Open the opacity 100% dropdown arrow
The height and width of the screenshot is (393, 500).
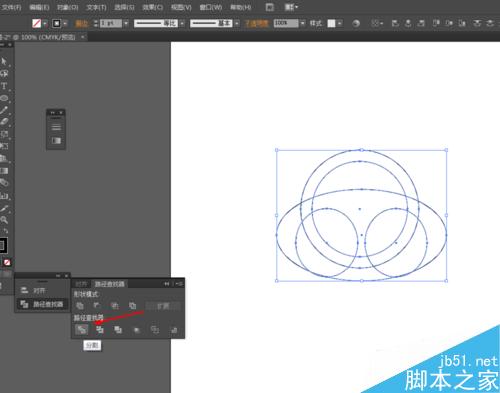pos(303,23)
